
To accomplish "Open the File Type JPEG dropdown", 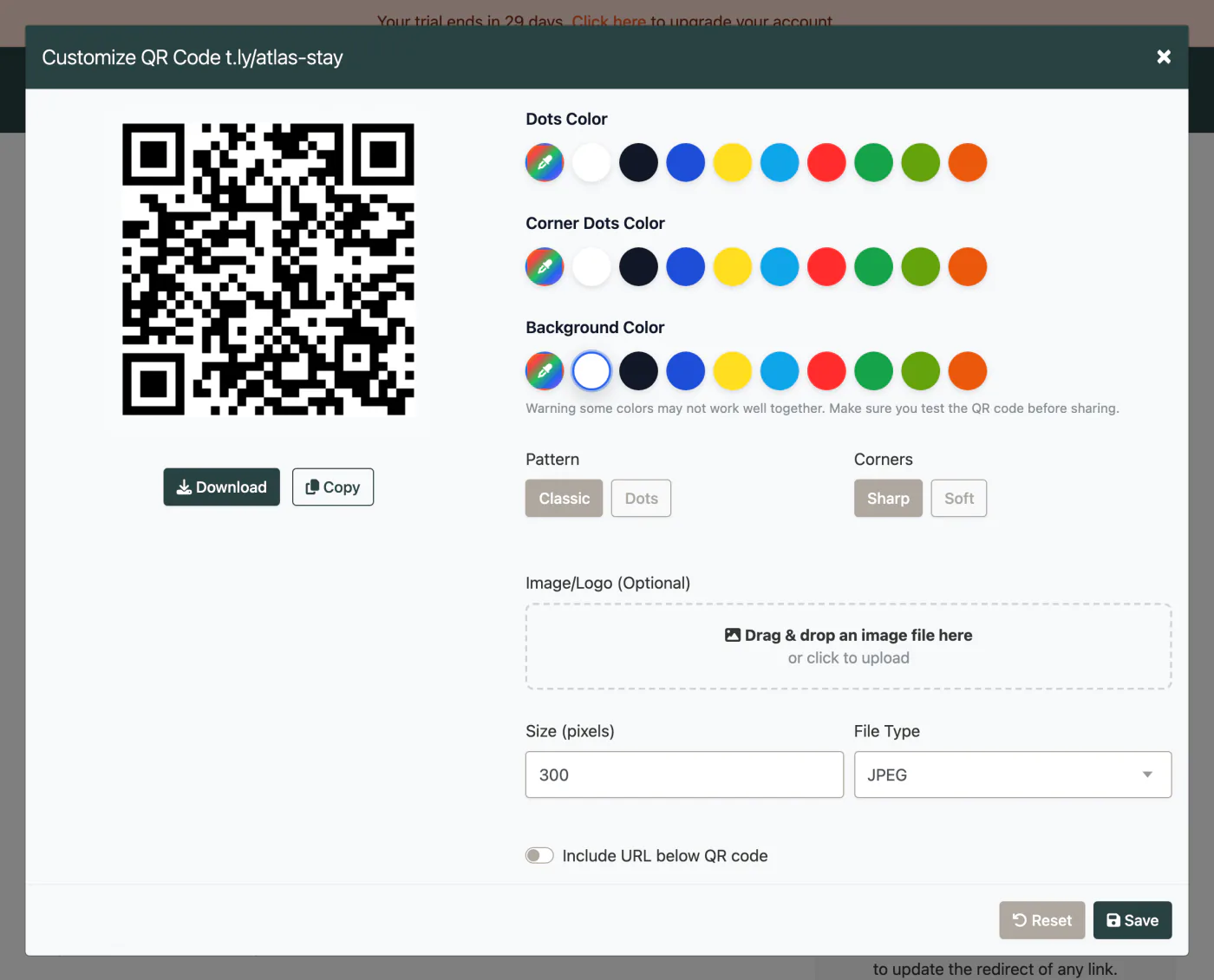I will (x=1013, y=774).
